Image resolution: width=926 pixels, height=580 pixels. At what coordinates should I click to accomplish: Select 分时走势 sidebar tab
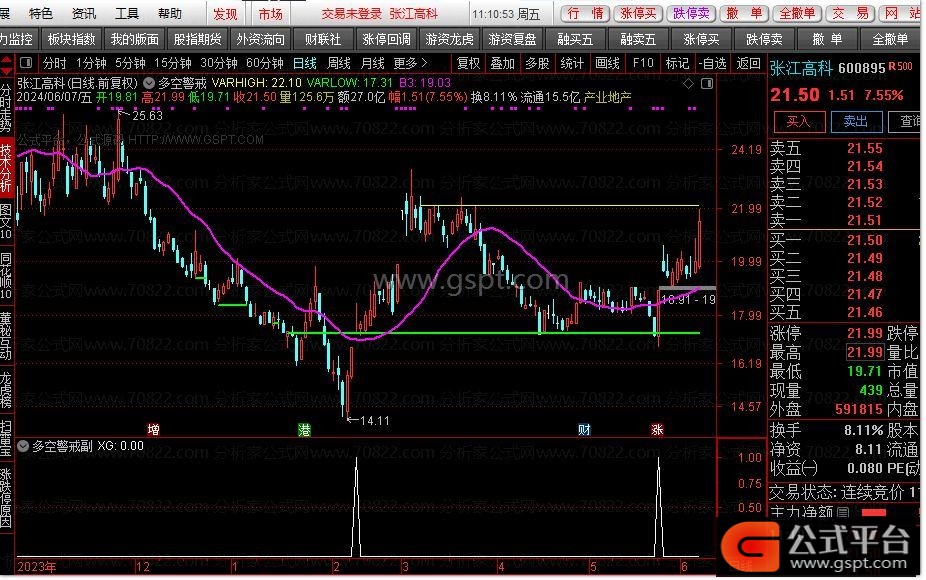pyautogui.click(x=6, y=109)
